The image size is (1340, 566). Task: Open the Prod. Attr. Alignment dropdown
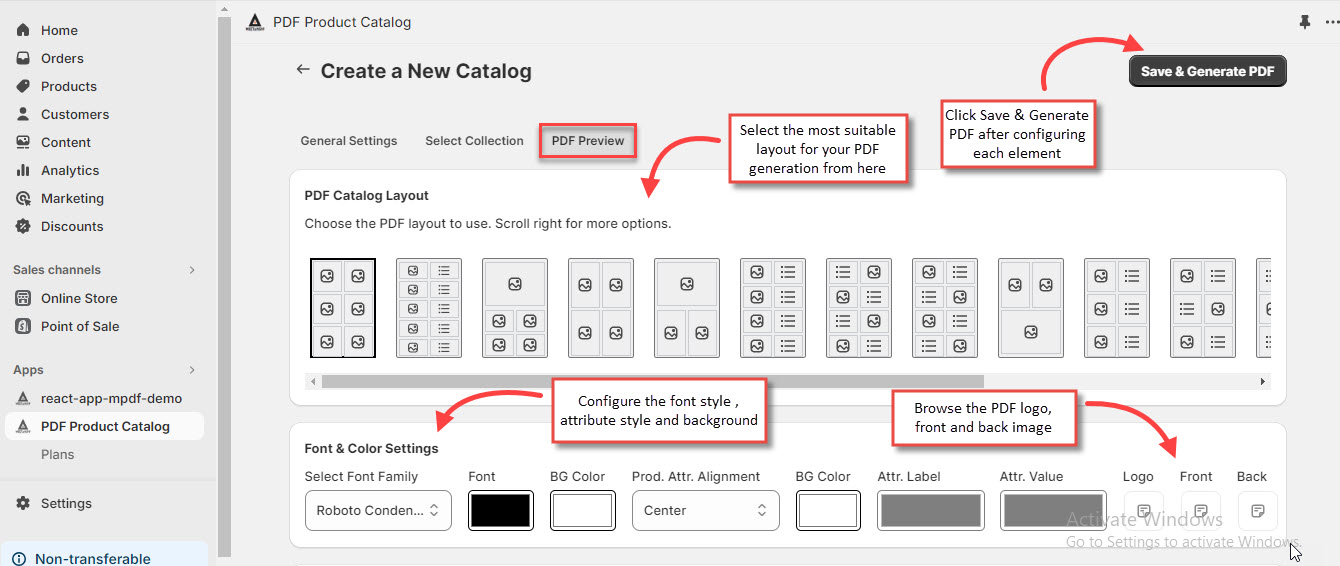point(705,510)
